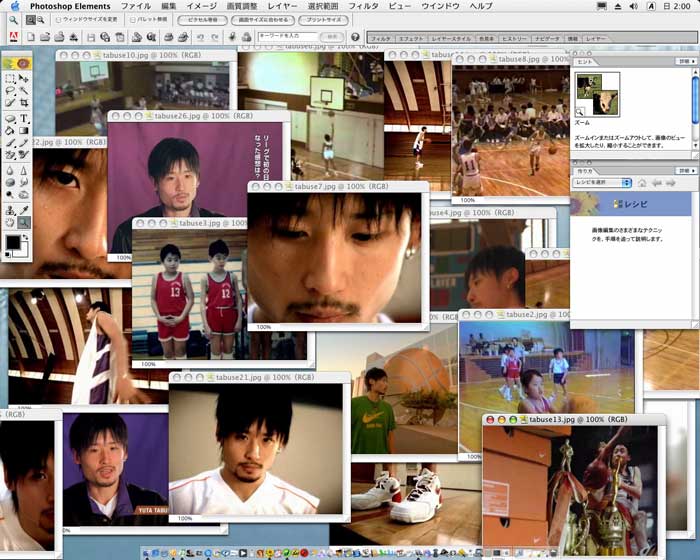Open the File menu
Screen dimensions: 700x560
pyautogui.click(x=136, y=6)
